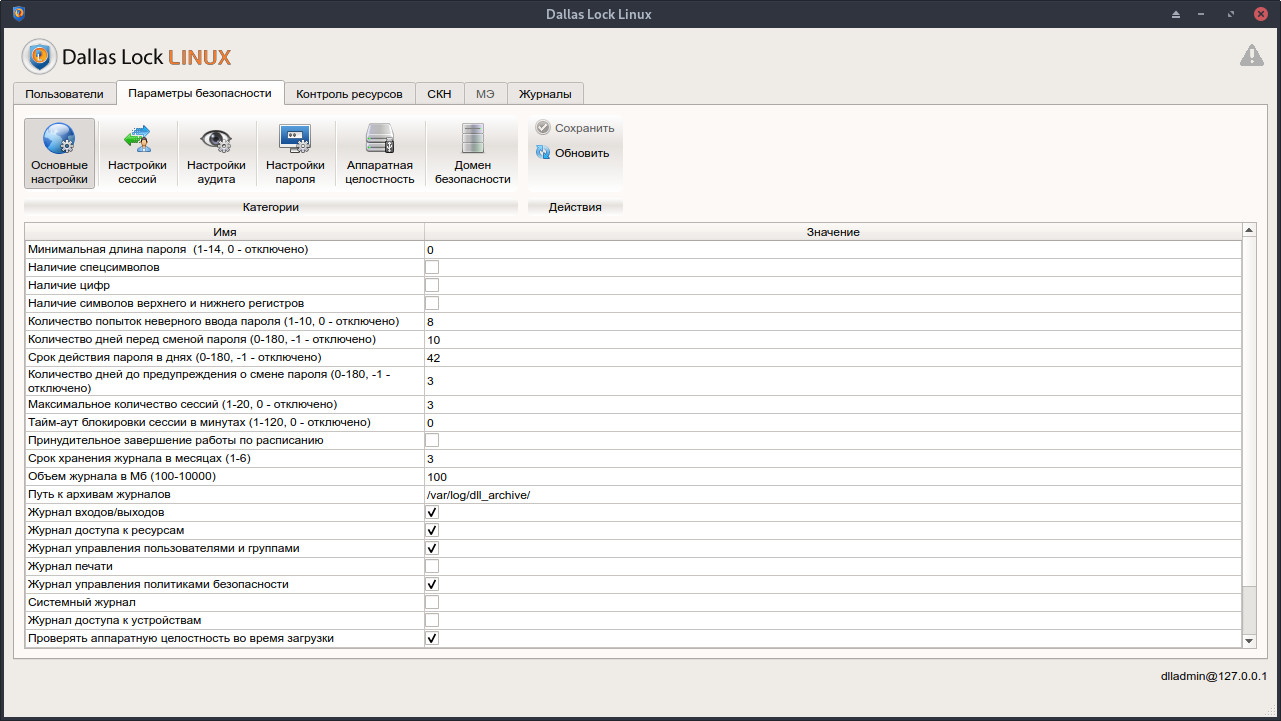Open the Настройки пароля category

pyautogui.click(x=296, y=152)
